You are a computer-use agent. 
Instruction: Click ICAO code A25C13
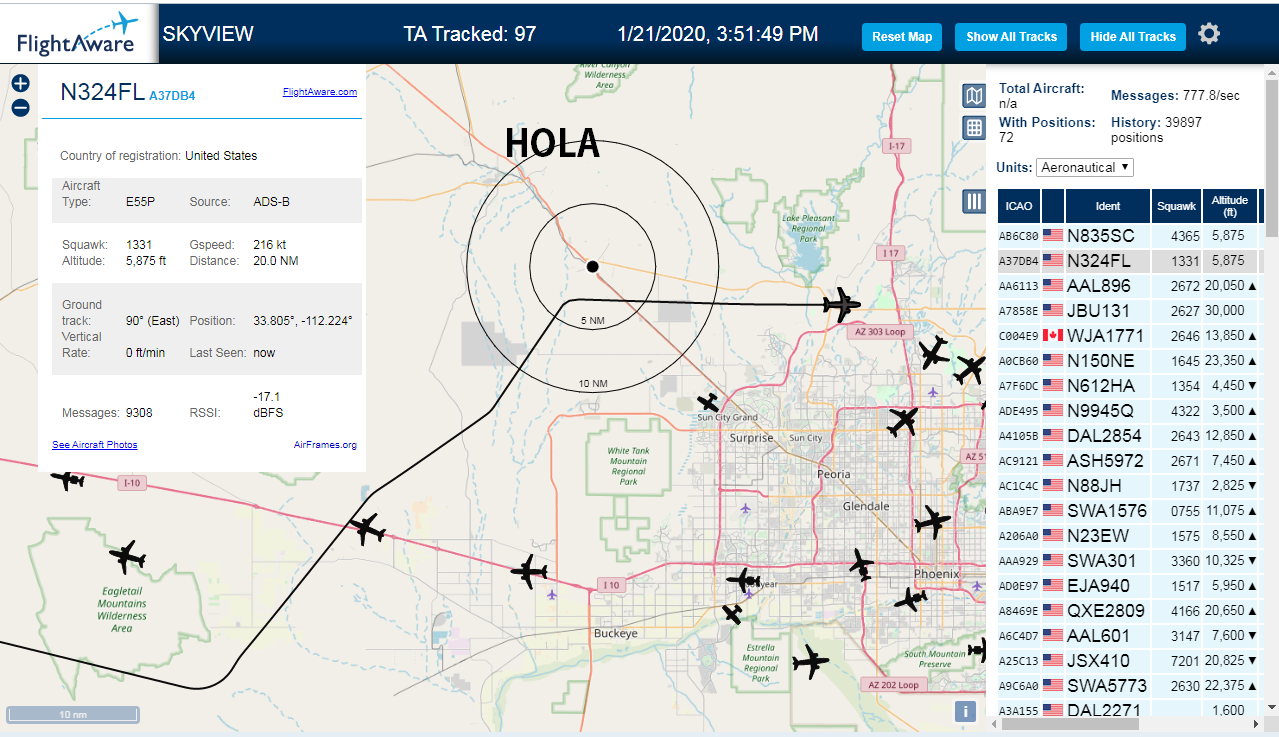click(1019, 661)
